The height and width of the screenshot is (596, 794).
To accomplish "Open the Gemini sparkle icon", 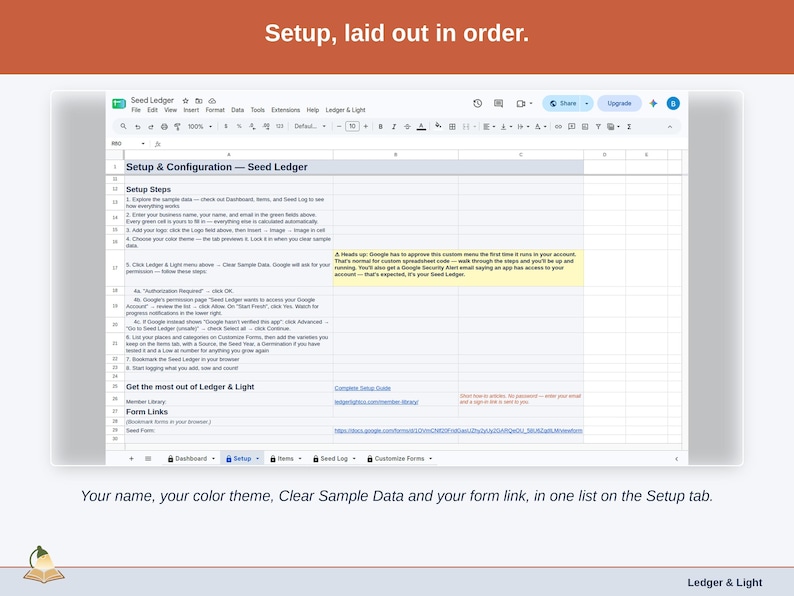I will coord(653,103).
